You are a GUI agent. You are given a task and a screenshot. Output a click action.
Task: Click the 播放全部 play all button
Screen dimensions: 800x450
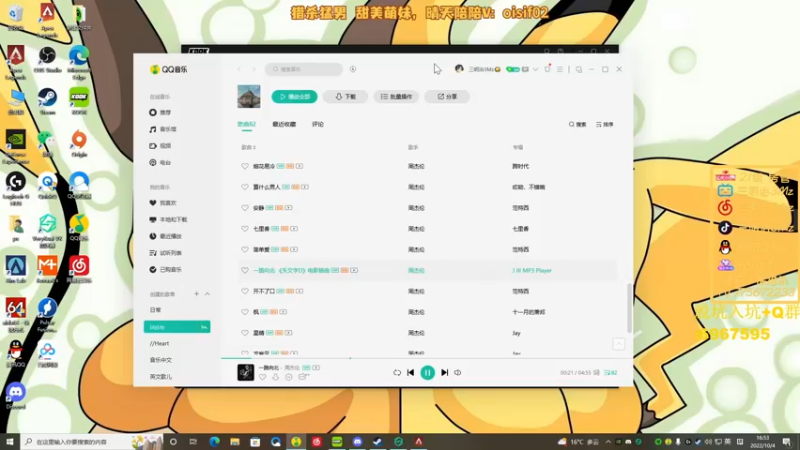coord(294,96)
